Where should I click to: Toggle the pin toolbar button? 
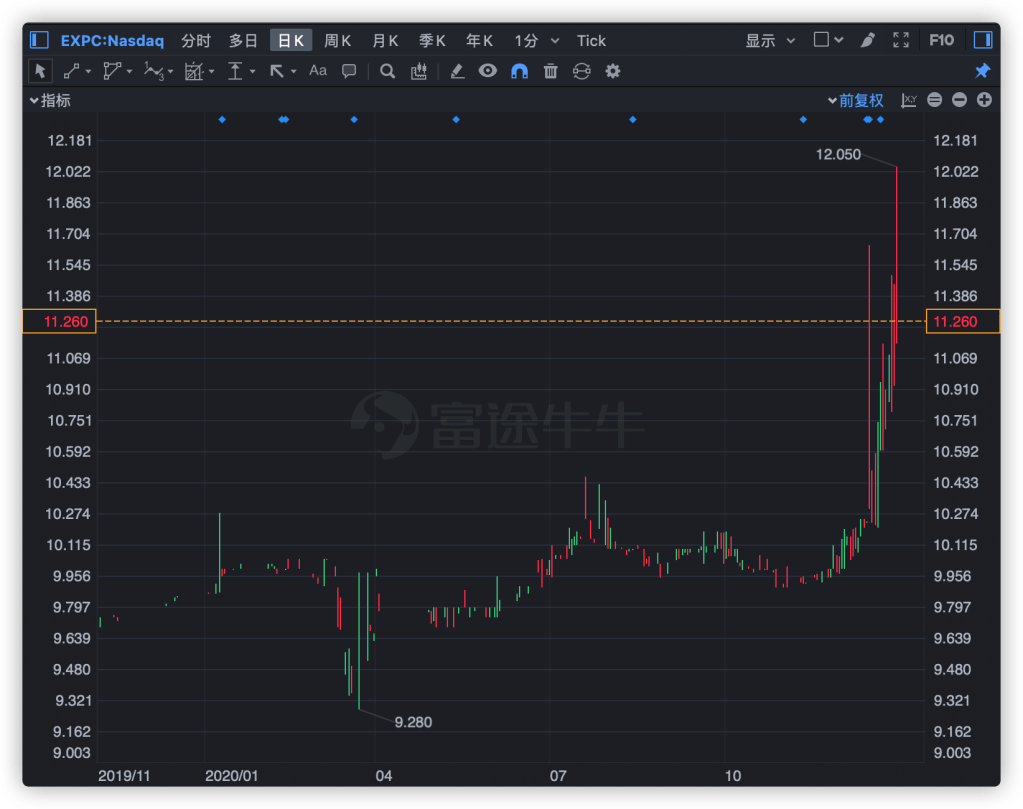coord(982,71)
